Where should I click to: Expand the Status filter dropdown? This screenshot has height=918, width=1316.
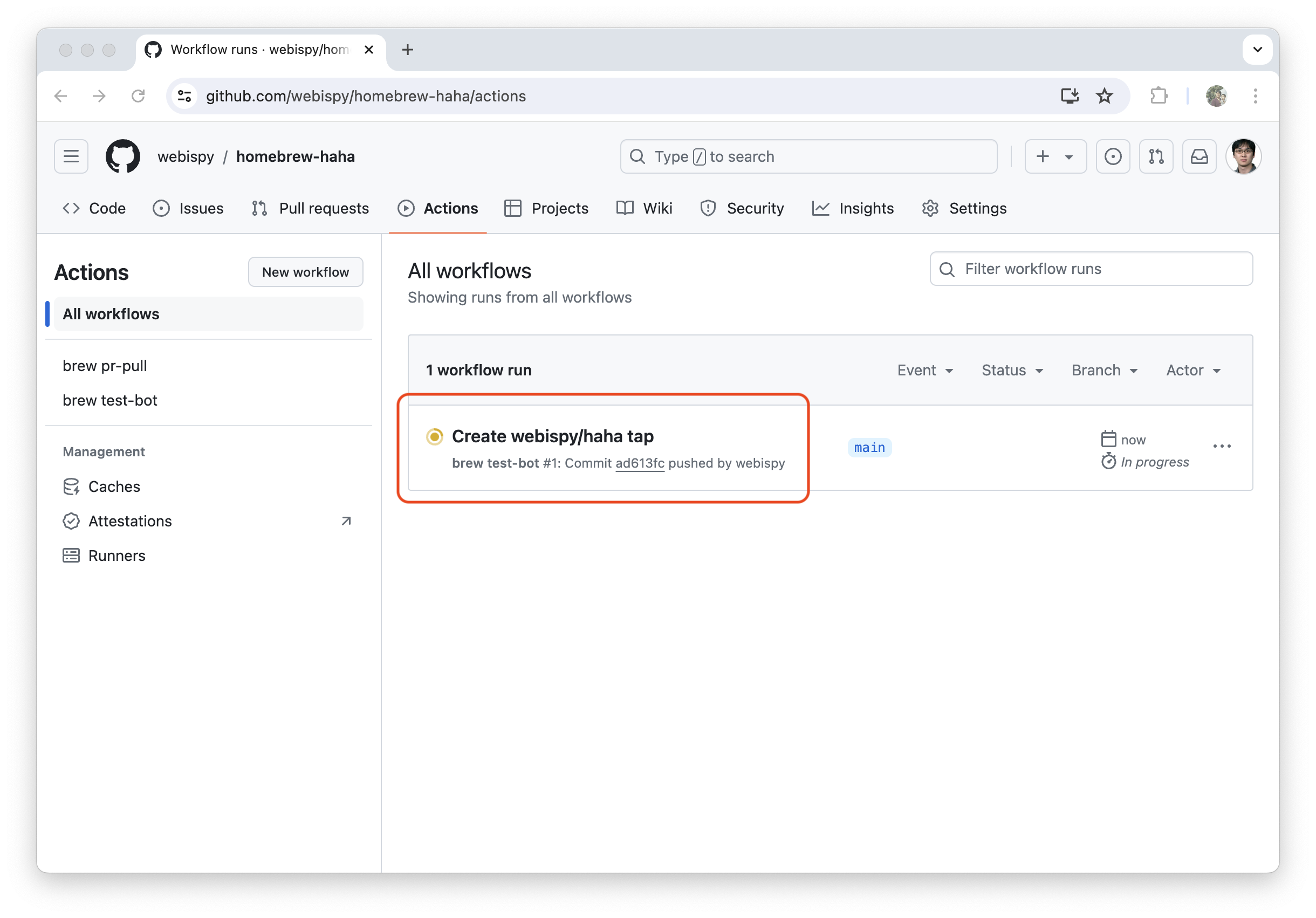[1012, 370]
